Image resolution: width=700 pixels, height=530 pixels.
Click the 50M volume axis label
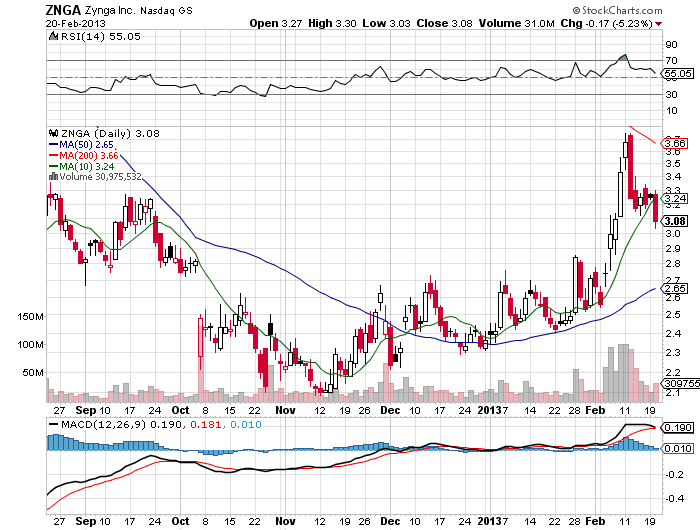point(33,372)
